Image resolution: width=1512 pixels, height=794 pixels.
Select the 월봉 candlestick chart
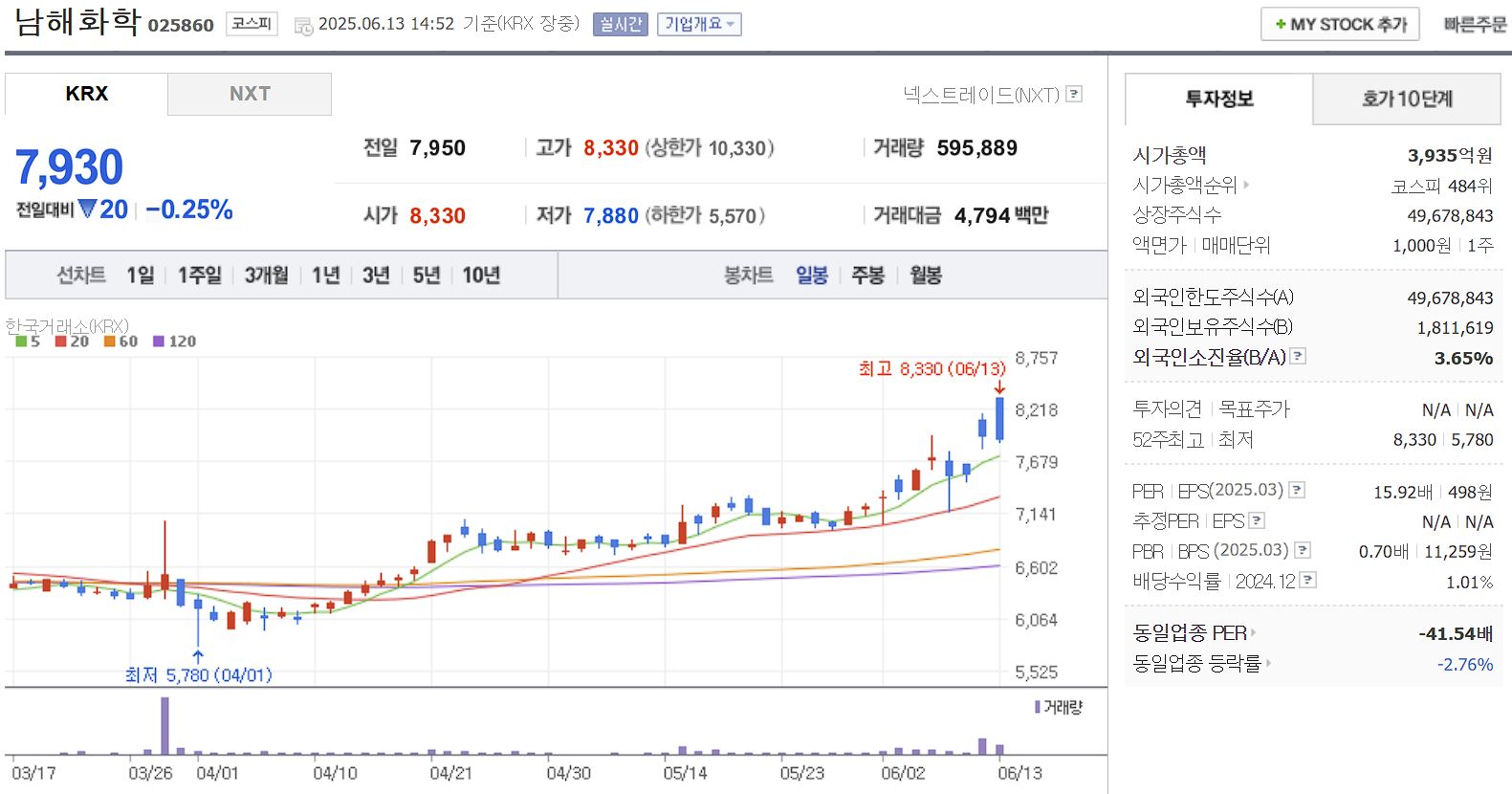point(926,276)
